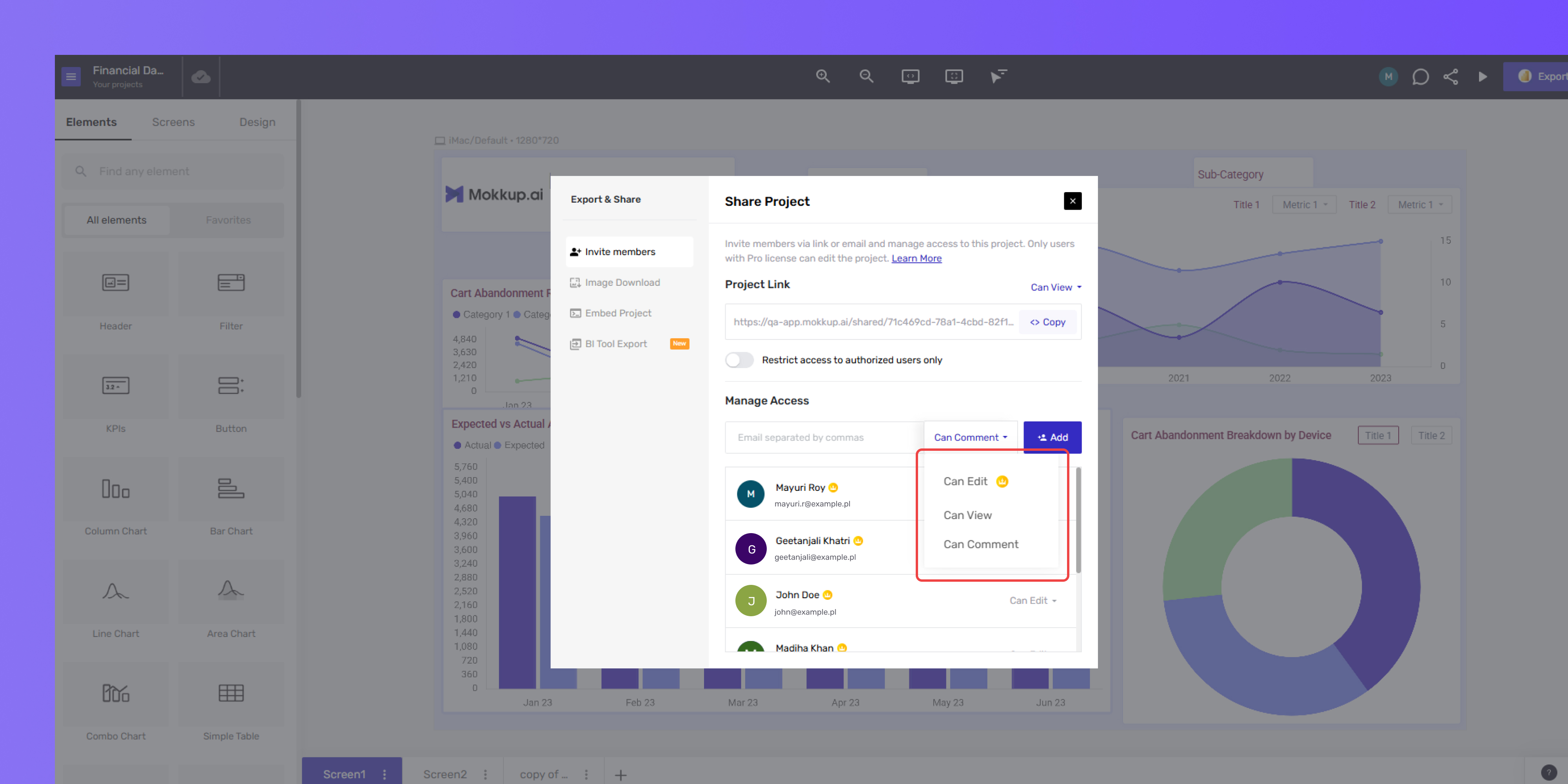Select the Column Chart element icon

coord(116,489)
